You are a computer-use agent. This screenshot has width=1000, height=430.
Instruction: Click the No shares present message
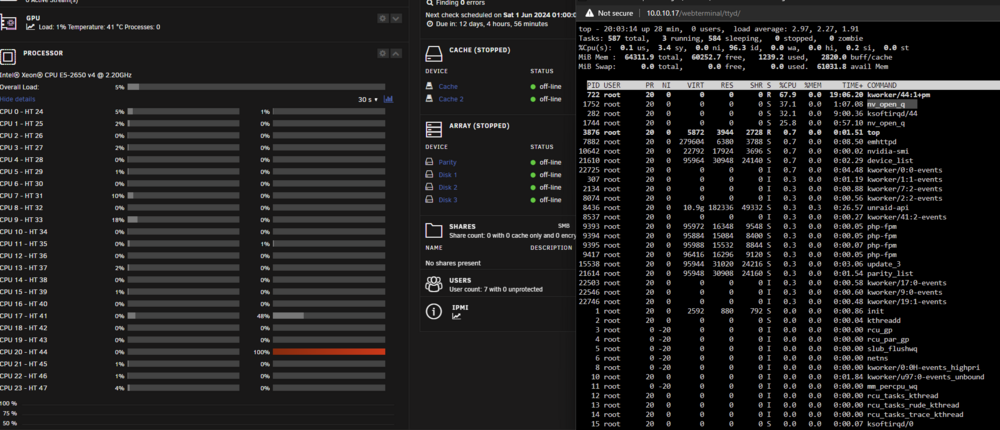[453, 263]
